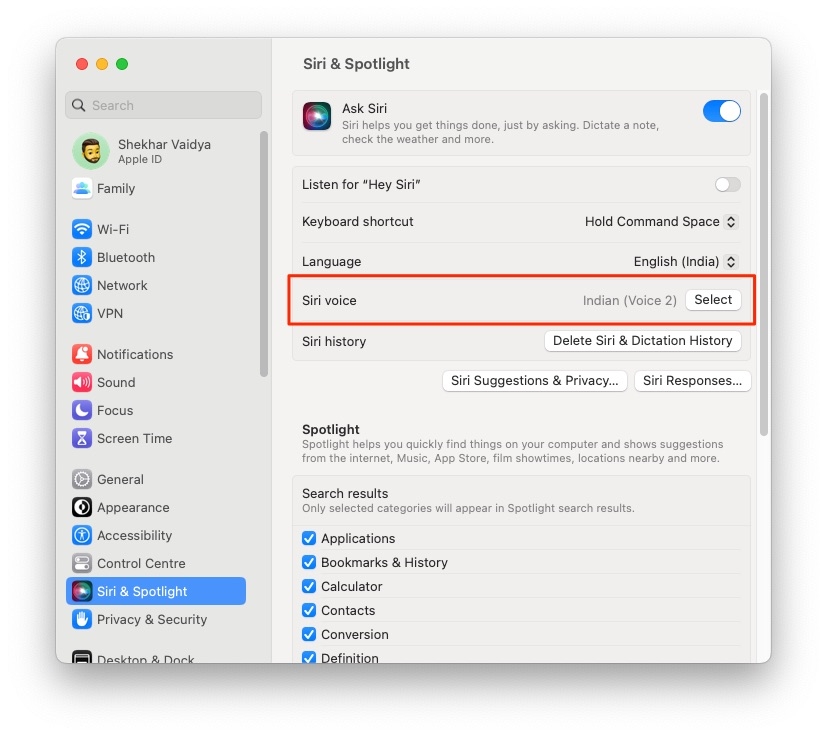Click the Search field
Viewport: 827px width, 737px height.
164,105
